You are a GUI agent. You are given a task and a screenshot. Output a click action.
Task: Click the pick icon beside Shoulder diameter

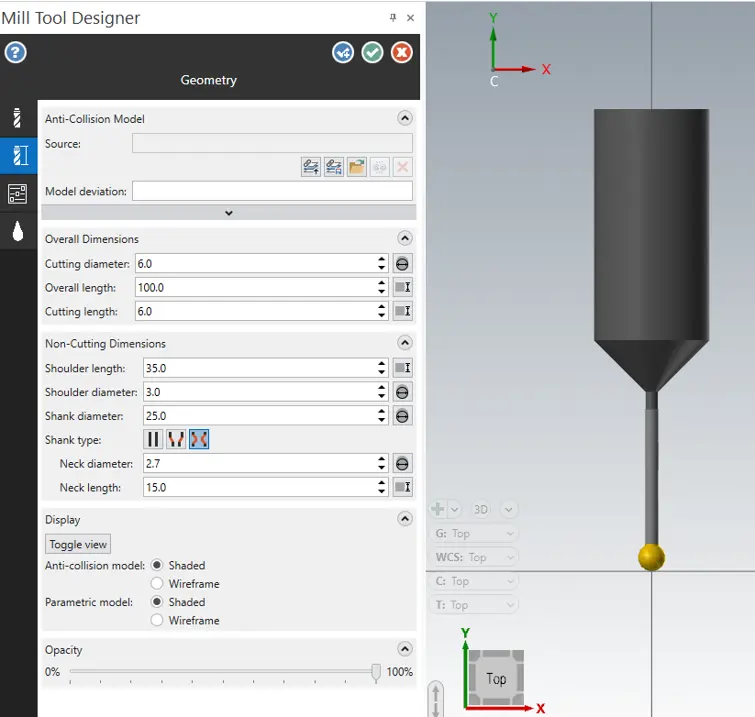pos(402,392)
